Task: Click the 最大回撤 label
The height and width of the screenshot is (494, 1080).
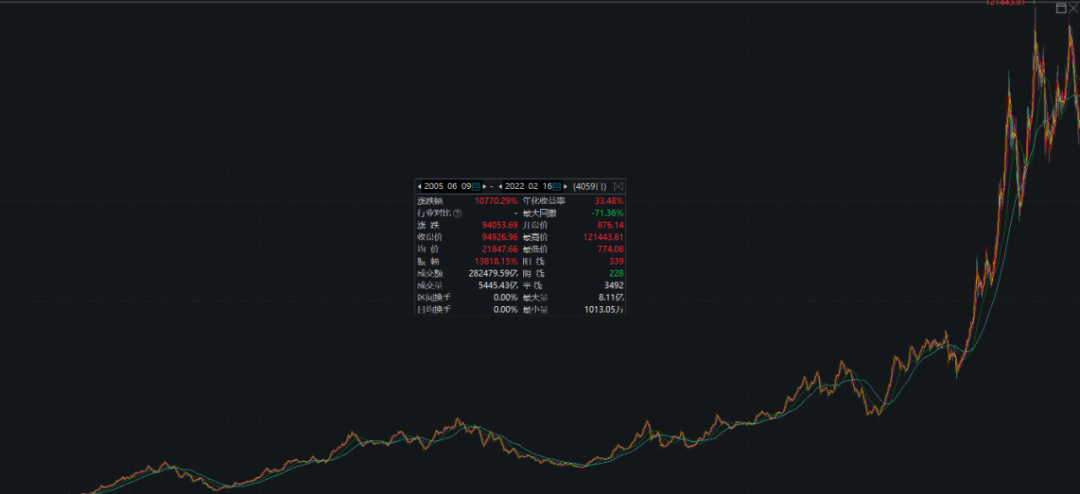Action: [x=539, y=214]
